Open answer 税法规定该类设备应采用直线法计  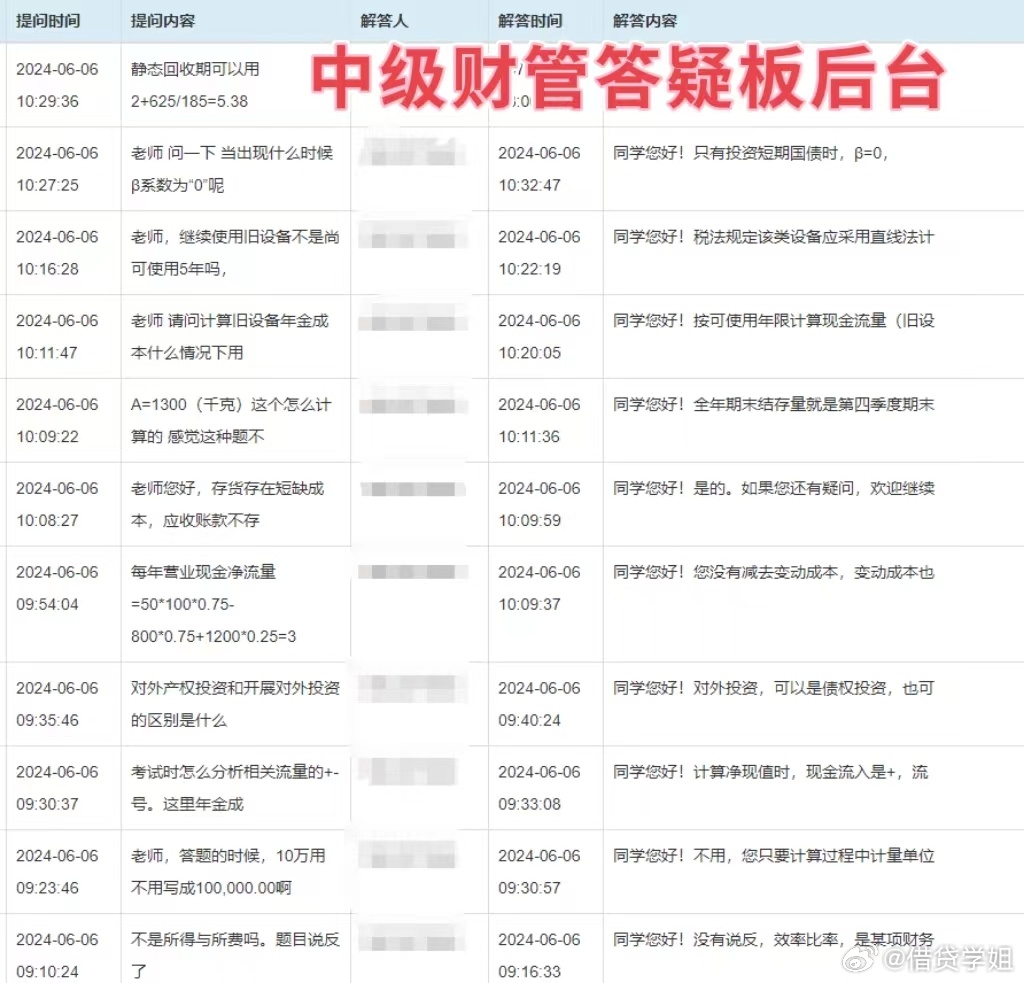tap(773, 236)
